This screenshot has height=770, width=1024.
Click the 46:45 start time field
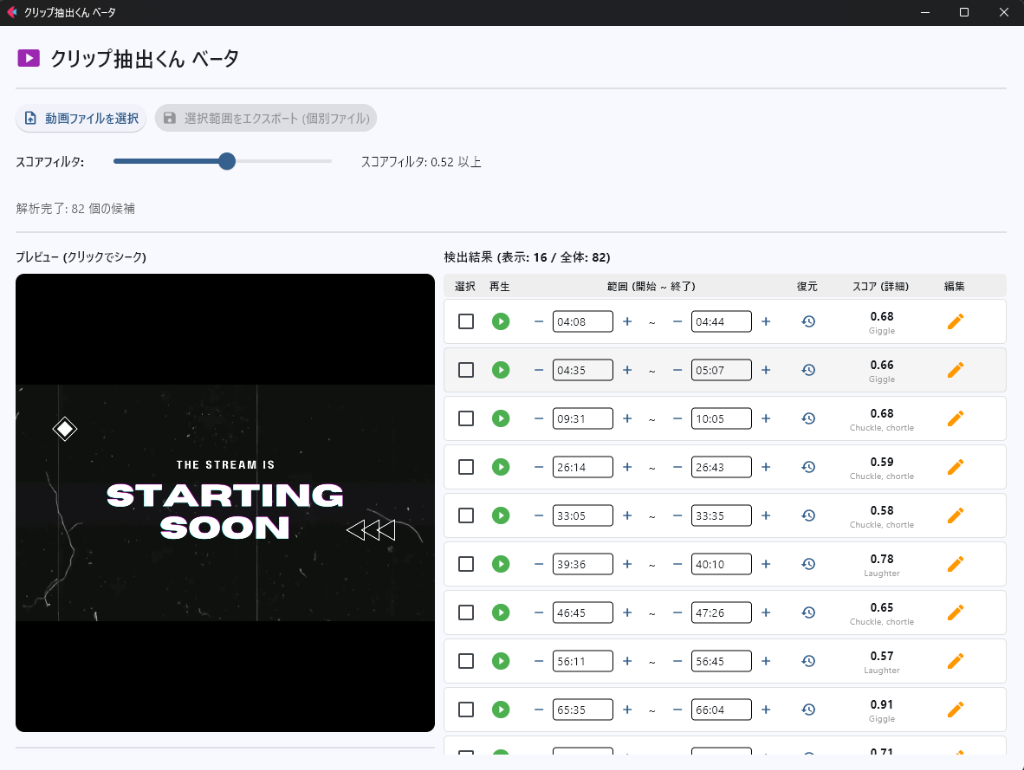(x=583, y=612)
